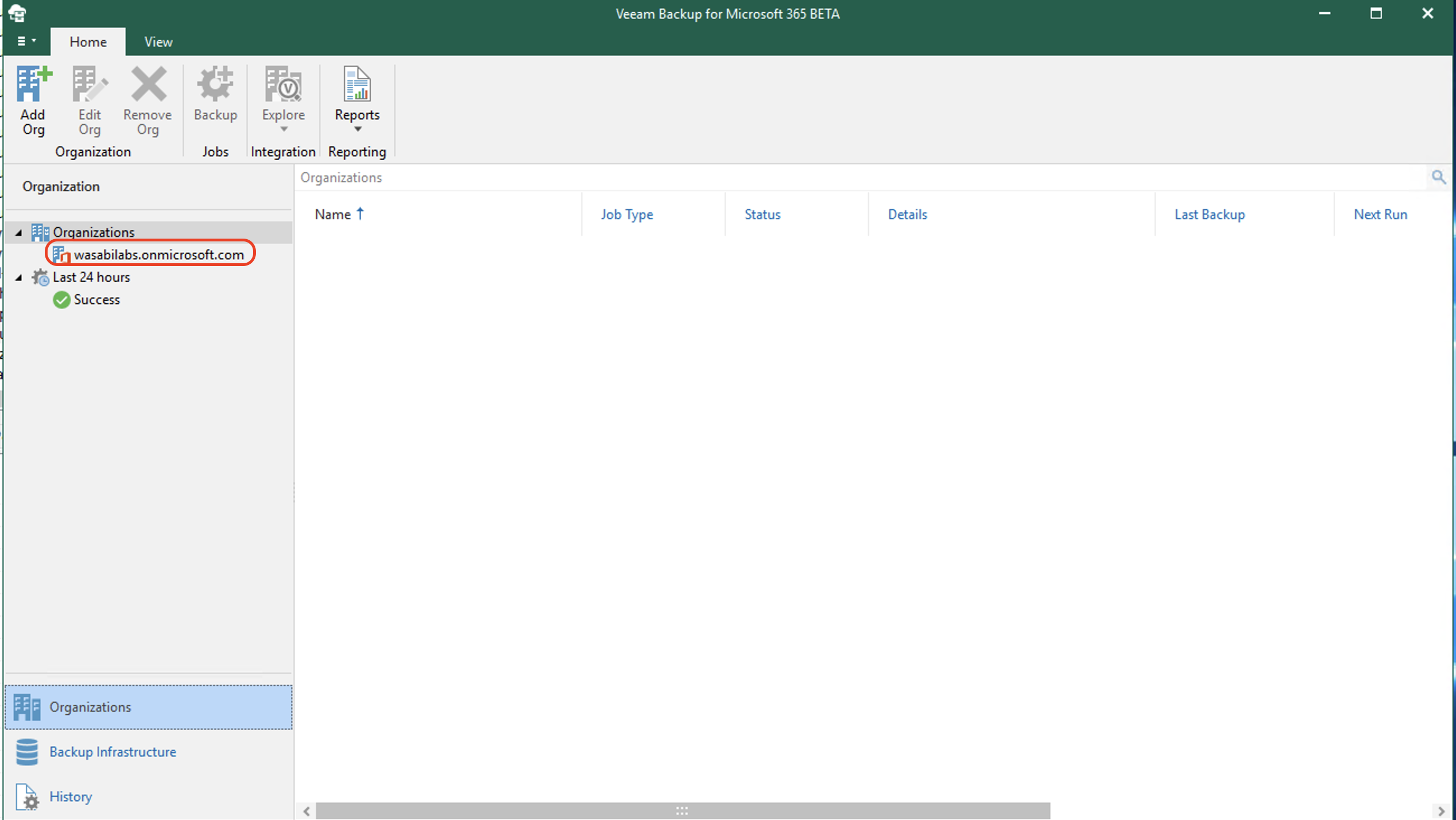Open the Backup jobs gear icon
Image resolution: width=1456 pixels, height=820 pixels.
coord(216,83)
